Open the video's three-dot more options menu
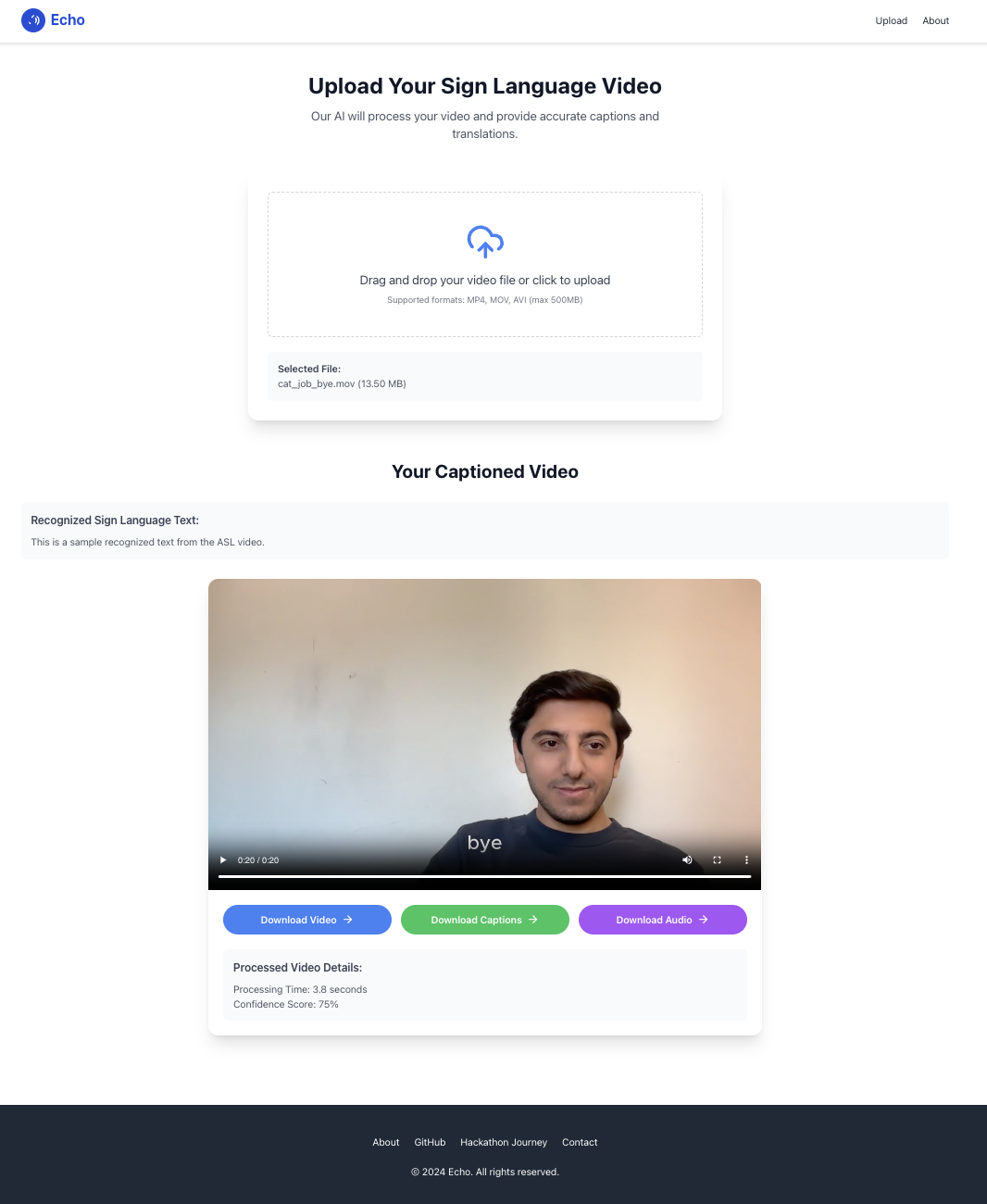The width and height of the screenshot is (987, 1204). [746, 860]
